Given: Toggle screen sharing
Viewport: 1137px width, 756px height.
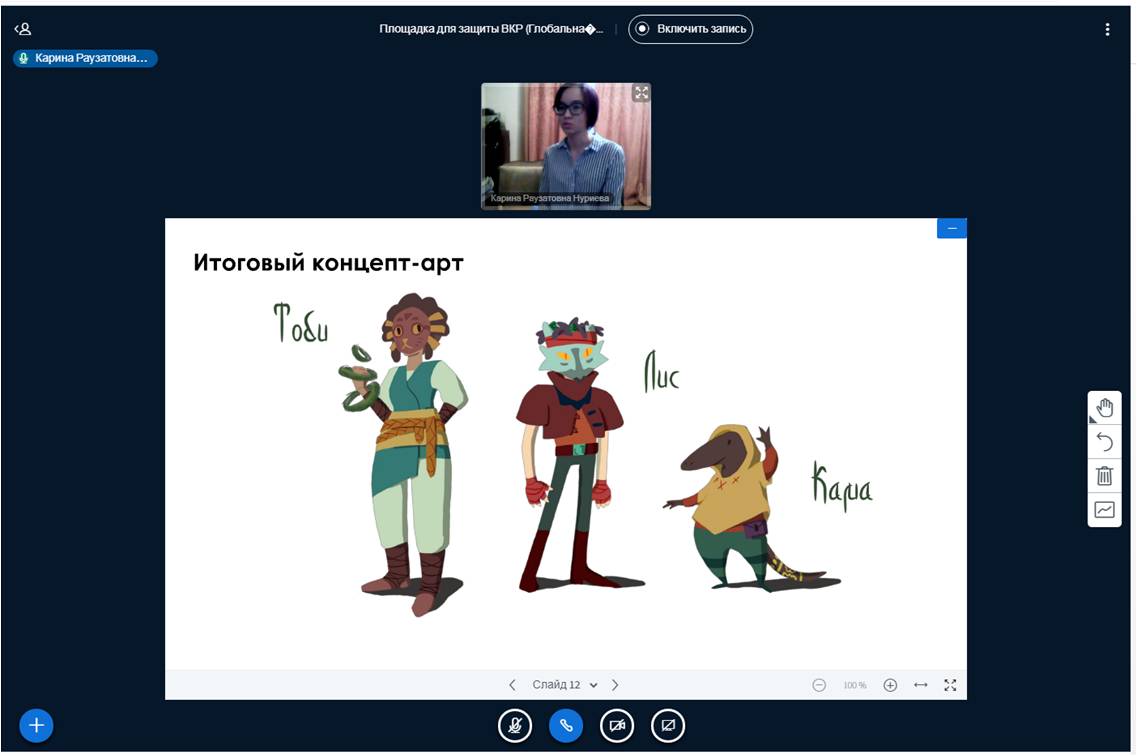Looking at the screenshot, I should [x=668, y=726].
